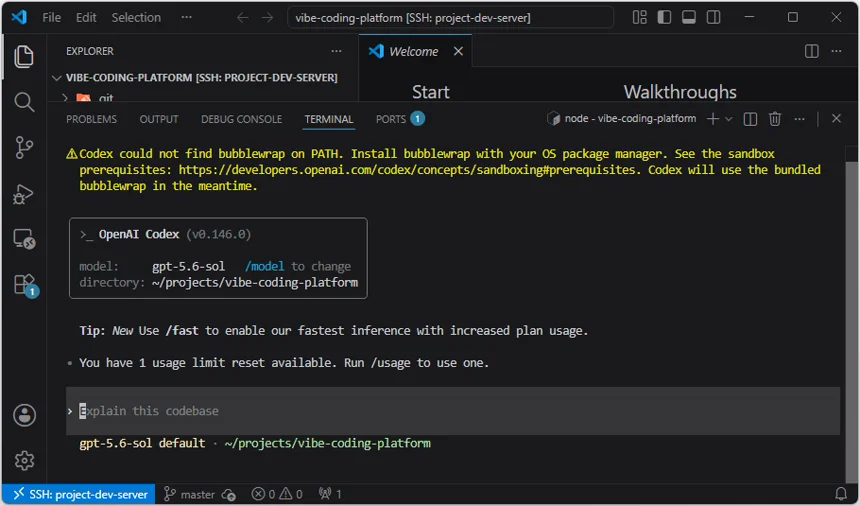Switch to the DEBUG CONSOLE tab
This screenshot has width=860, height=506.
241,119
